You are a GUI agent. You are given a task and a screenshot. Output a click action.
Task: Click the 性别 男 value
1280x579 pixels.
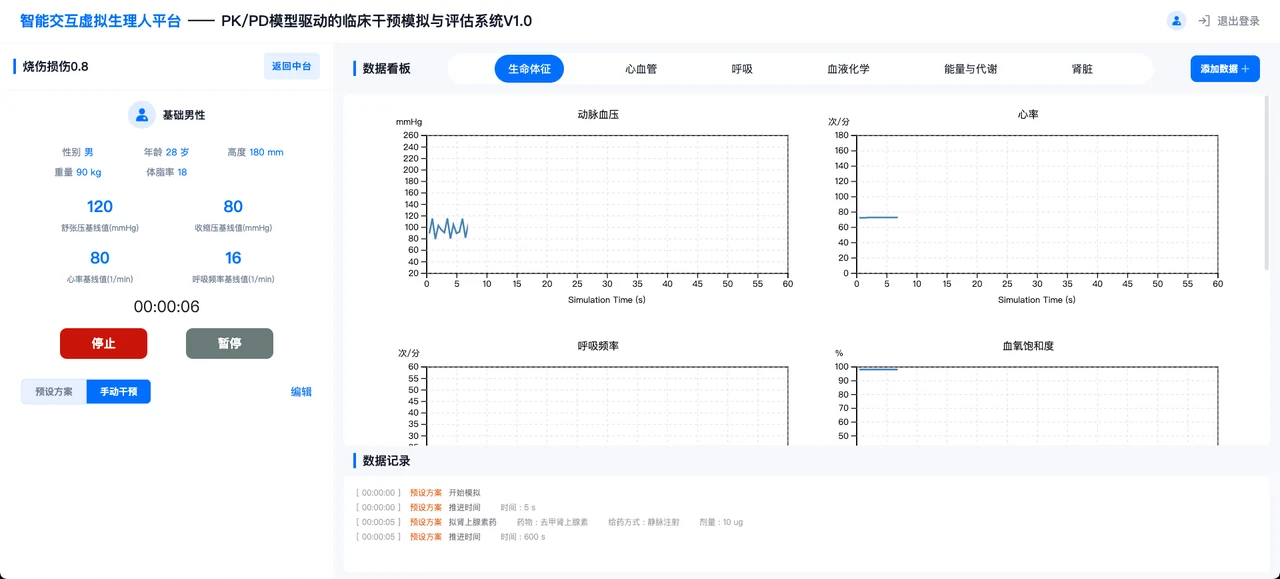(88, 152)
